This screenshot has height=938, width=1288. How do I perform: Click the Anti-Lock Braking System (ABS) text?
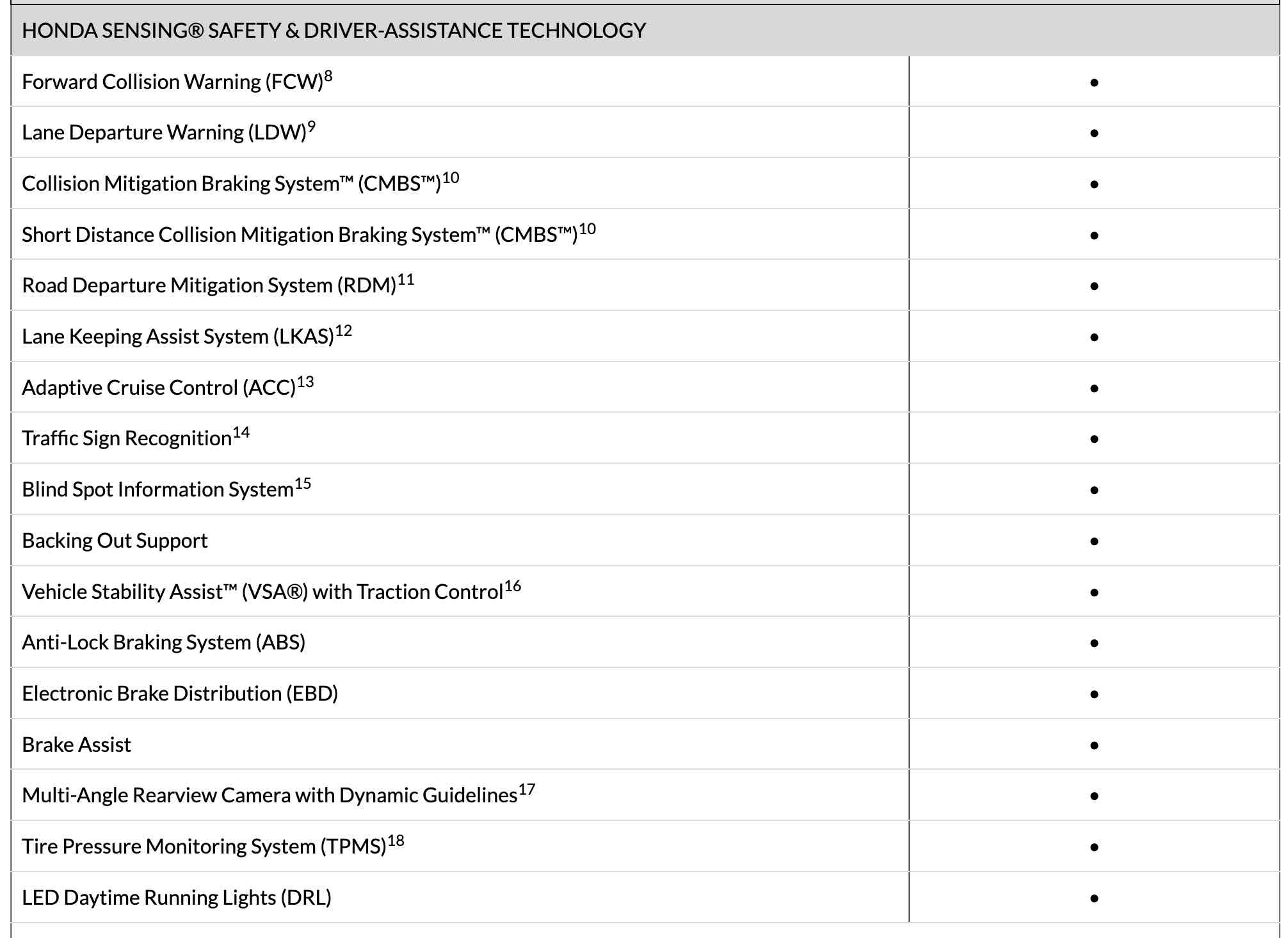pyautogui.click(x=163, y=642)
